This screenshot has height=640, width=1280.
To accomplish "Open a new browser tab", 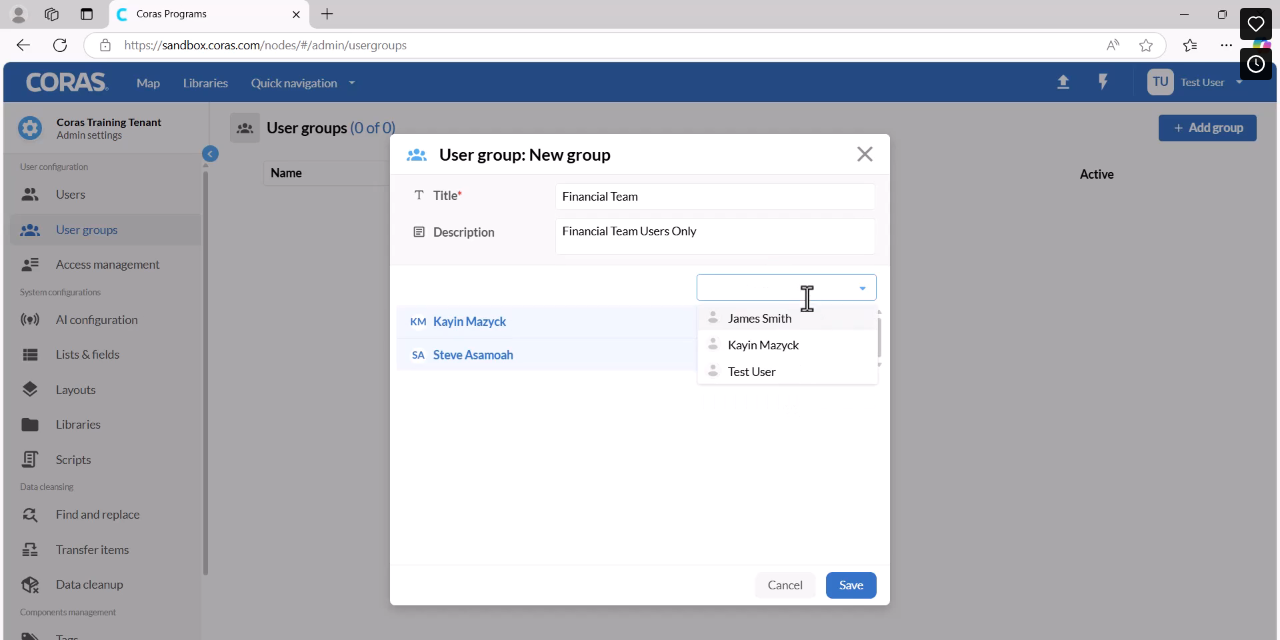I will click(327, 14).
